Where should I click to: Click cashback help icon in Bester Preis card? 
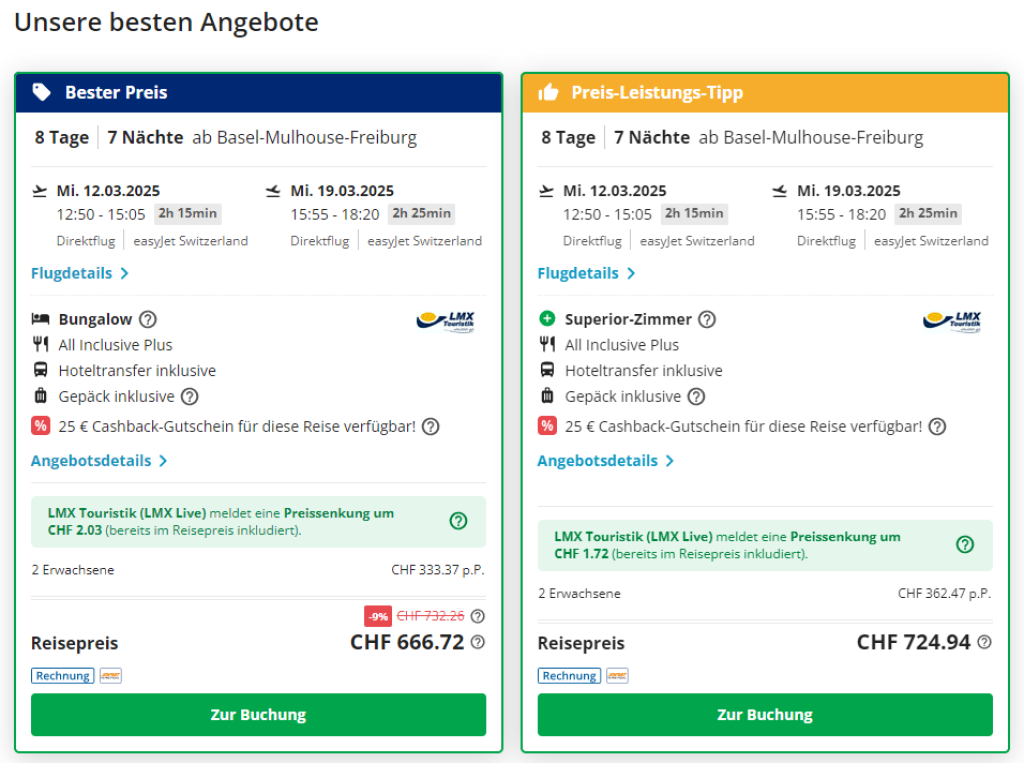point(431,427)
